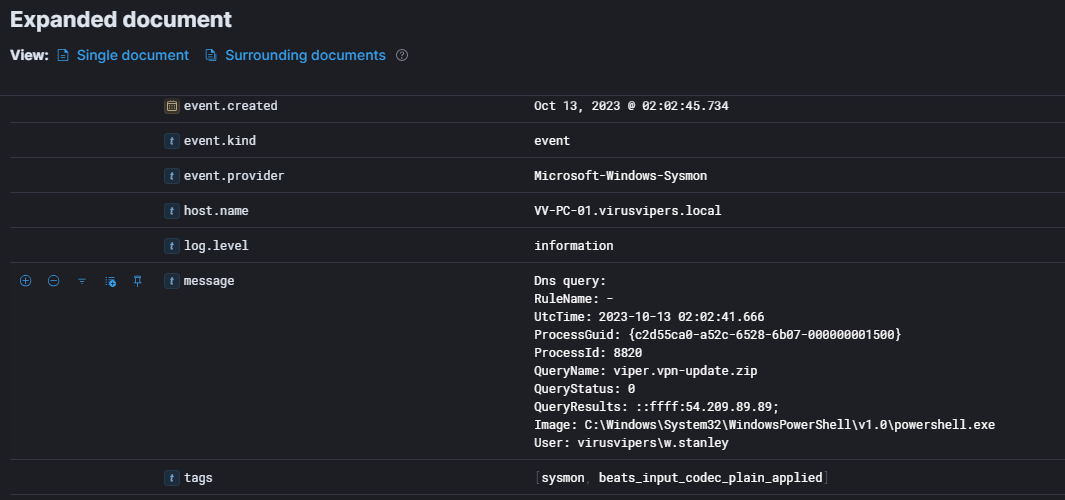The image size is (1065, 500).
Task: Click the text type icon beside log.level
Action: [172, 246]
